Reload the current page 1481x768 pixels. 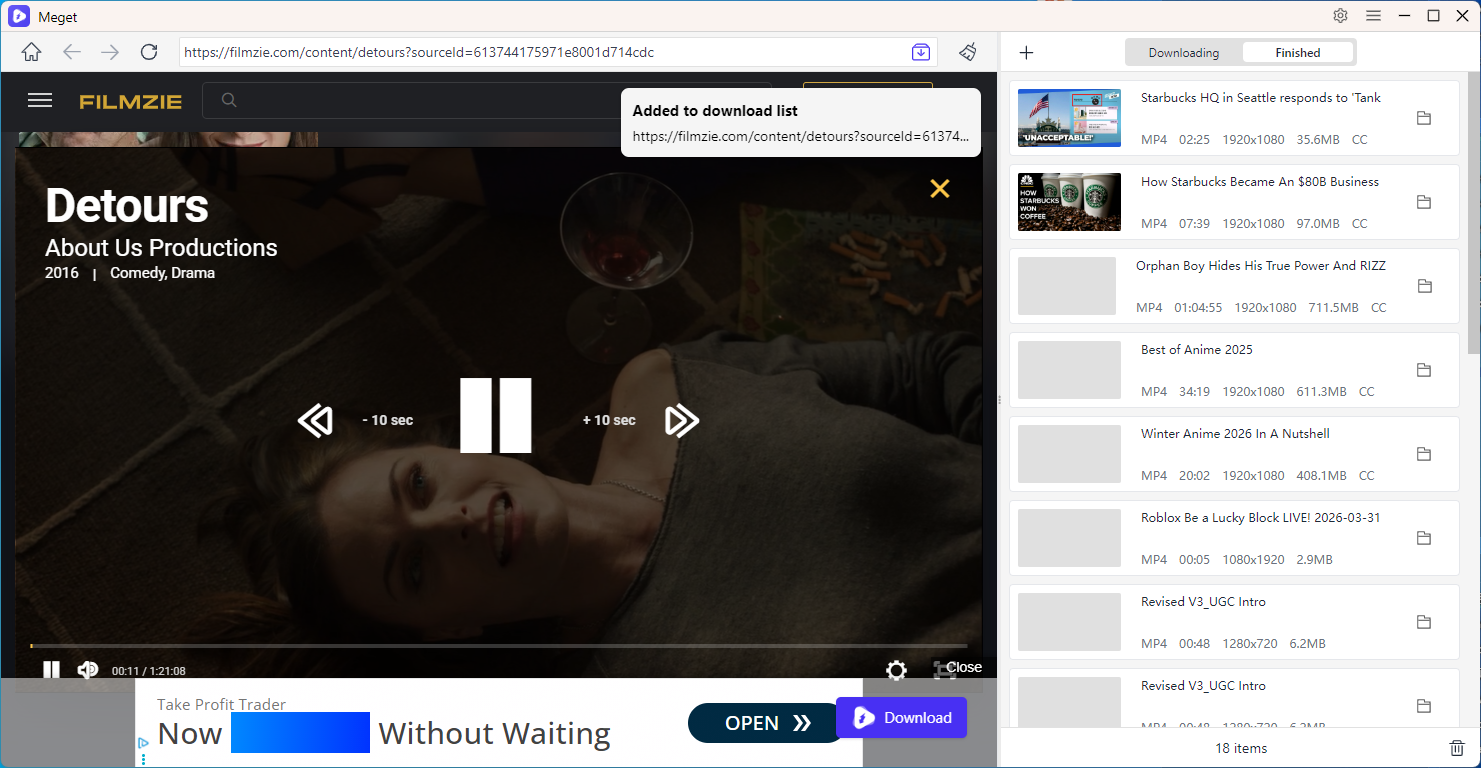click(x=149, y=52)
